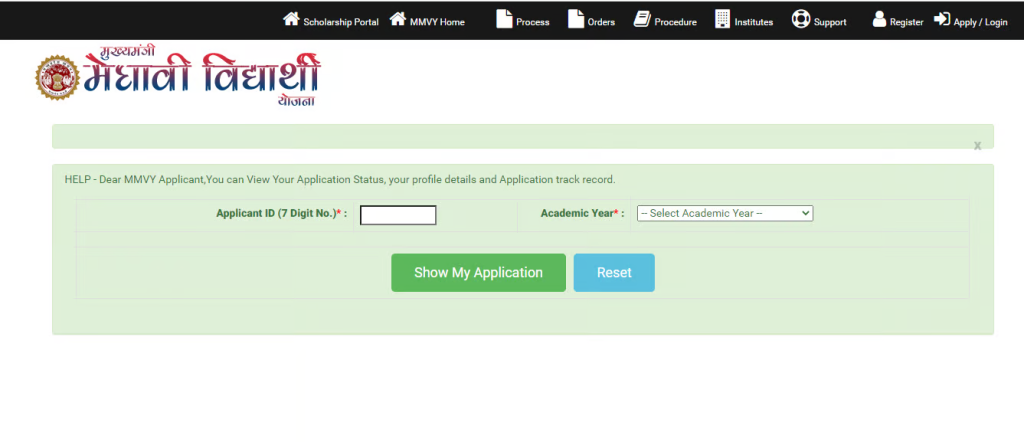Open the Apply / Login link text
The image size is (1024, 442).
click(x=980, y=22)
